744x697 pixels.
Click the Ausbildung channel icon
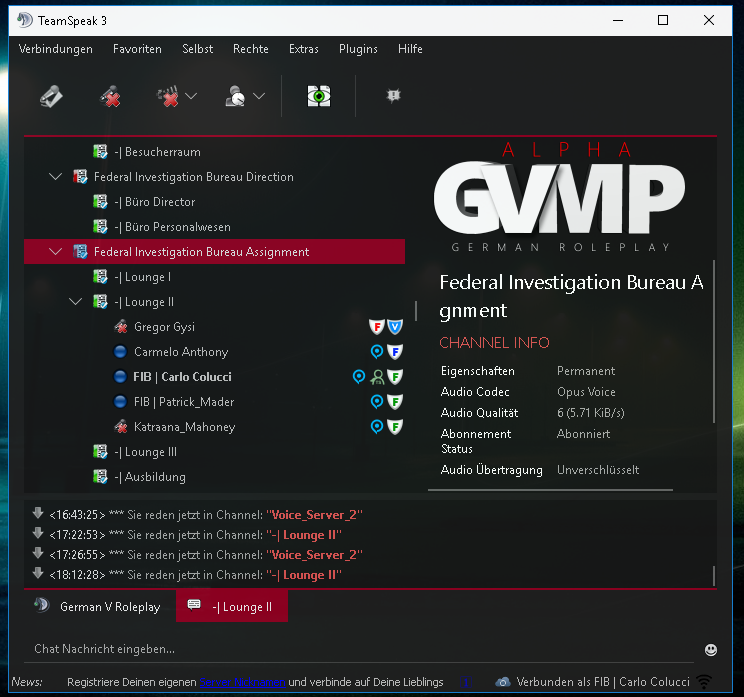[x=100, y=476]
